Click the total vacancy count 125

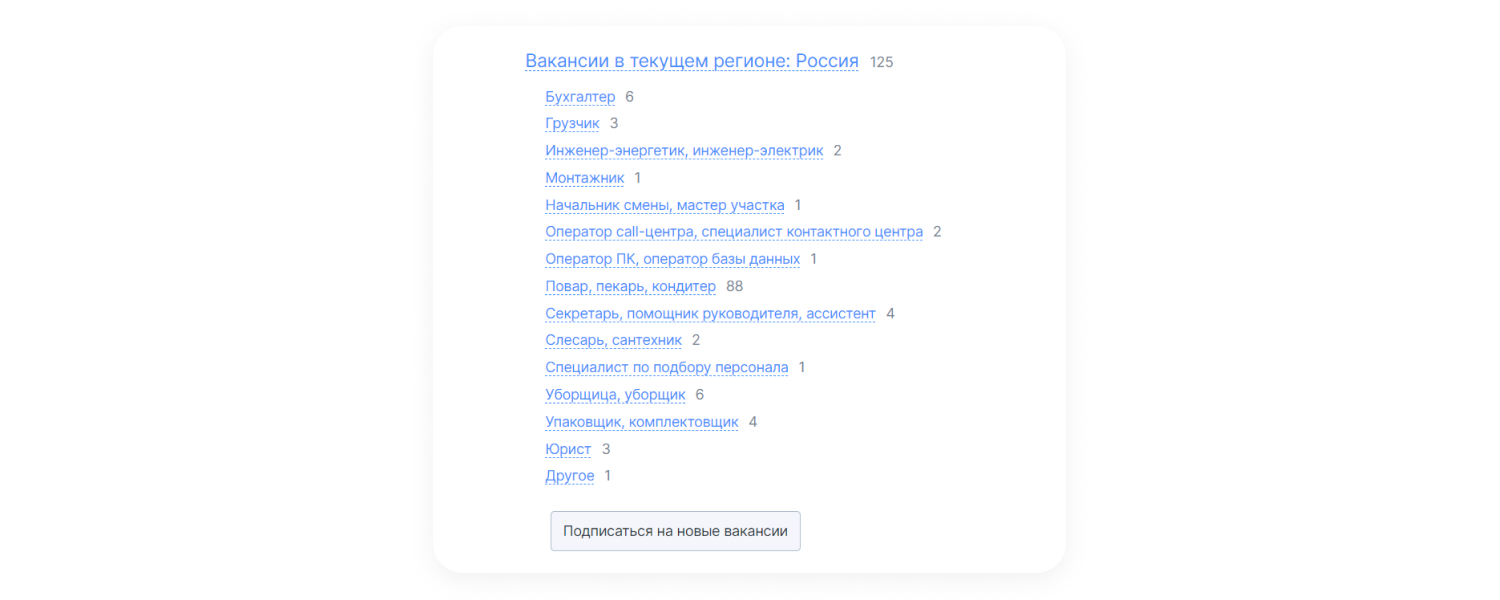click(x=881, y=62)
